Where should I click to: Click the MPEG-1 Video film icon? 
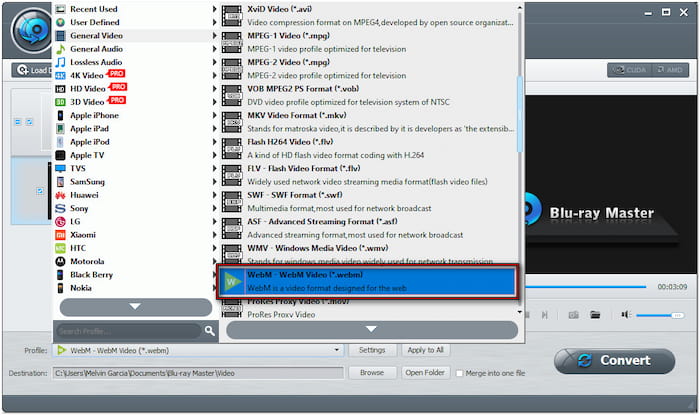[x=232, y=42]
